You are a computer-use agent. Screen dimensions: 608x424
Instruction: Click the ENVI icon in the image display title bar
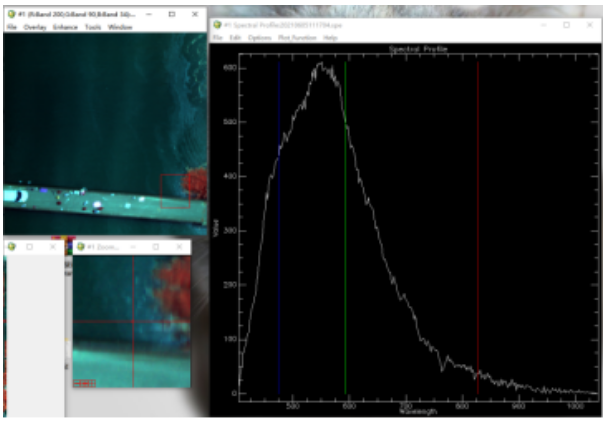[12, 14]
